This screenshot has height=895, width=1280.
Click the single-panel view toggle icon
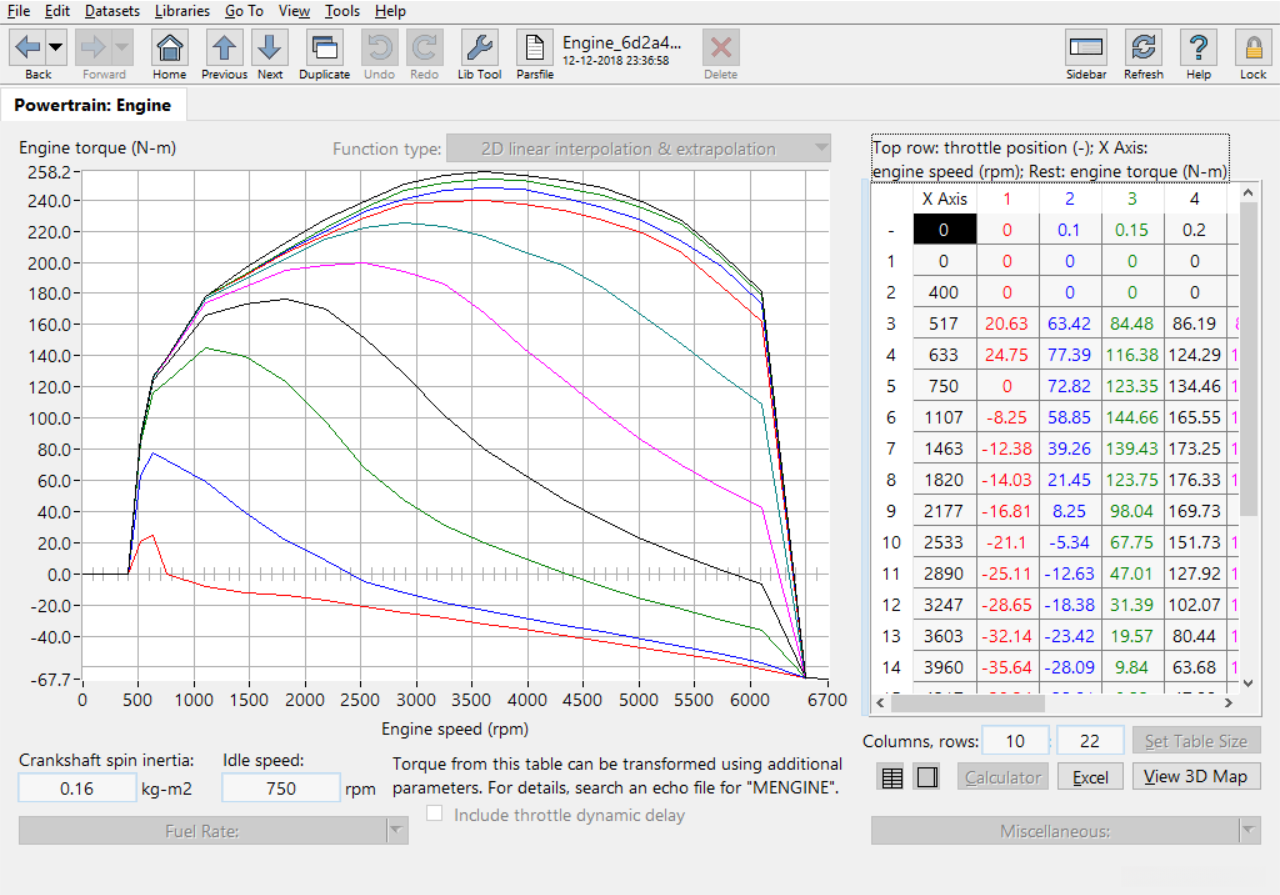927,777
